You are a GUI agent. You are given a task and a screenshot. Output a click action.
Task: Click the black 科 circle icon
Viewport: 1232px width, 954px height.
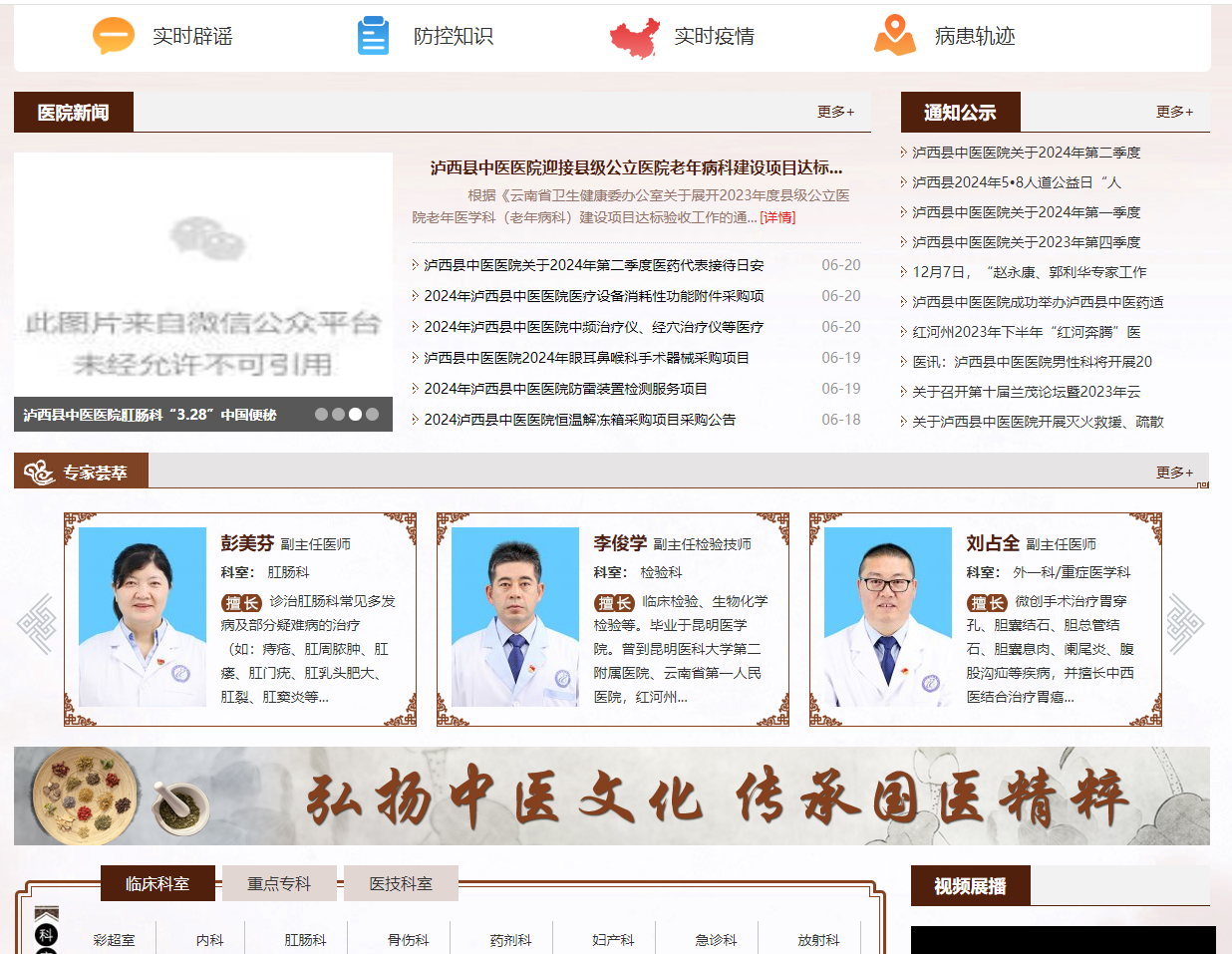(46, 935)
